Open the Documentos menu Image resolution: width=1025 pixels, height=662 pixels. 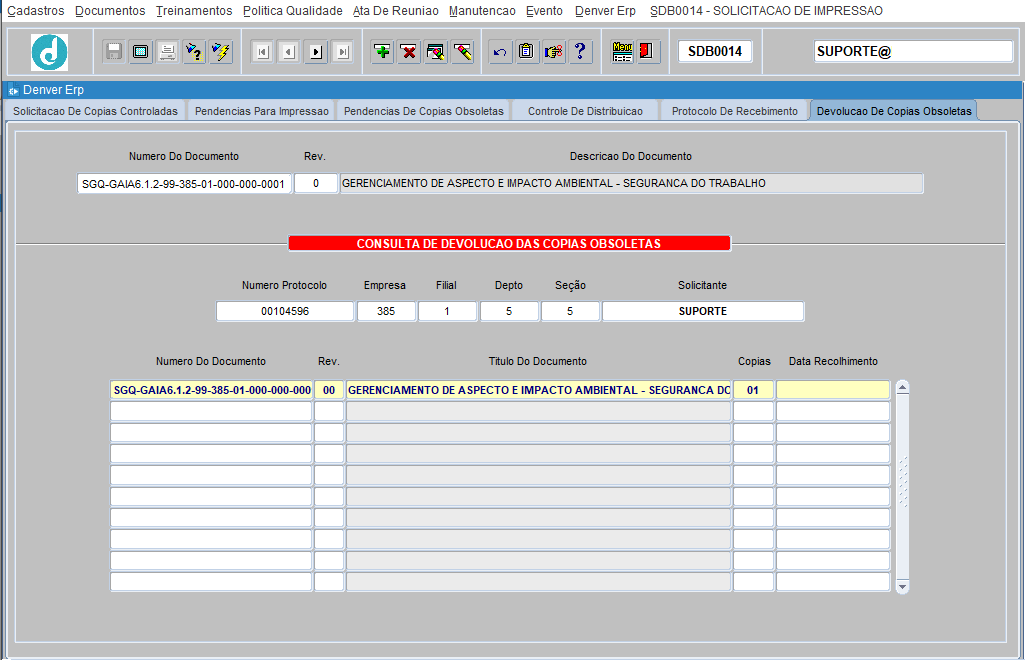coord(110,11)
